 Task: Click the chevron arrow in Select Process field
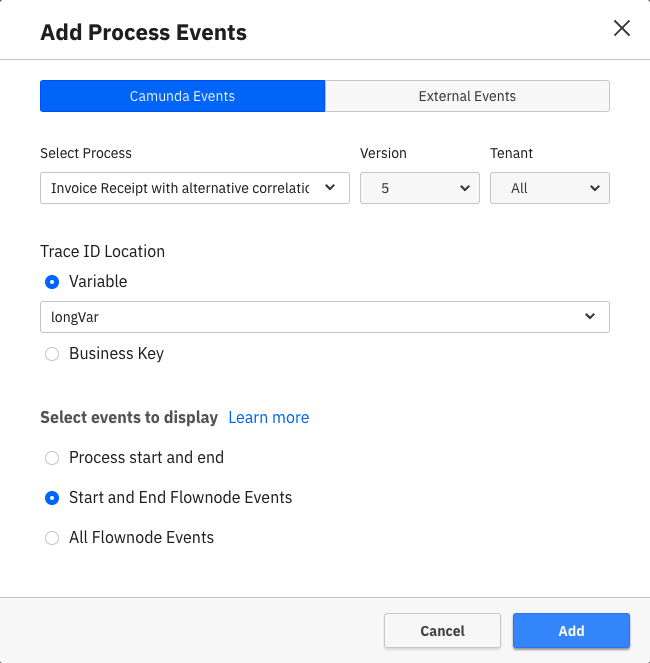click(330, 187)
